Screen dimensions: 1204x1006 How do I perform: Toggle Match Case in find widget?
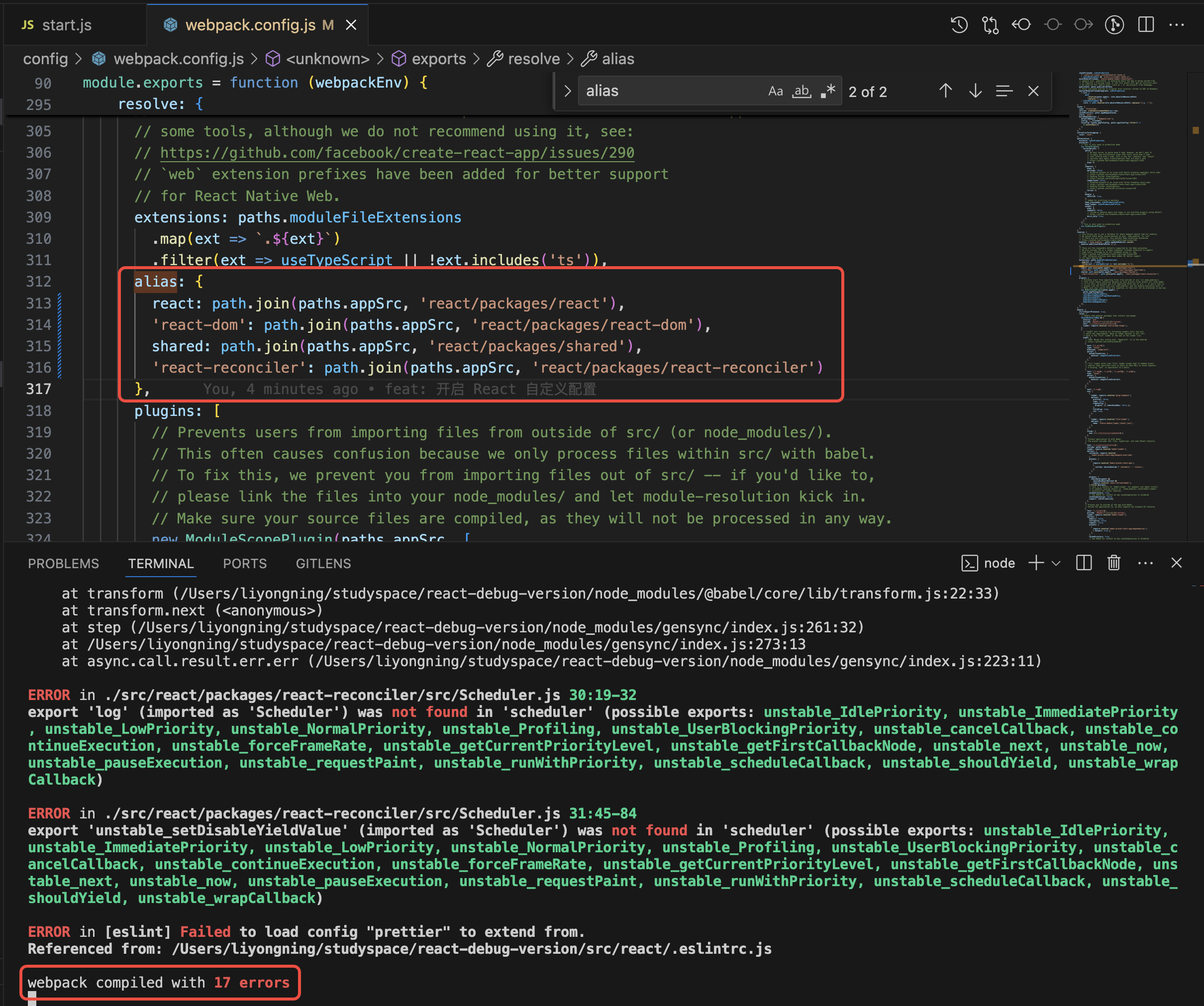pos(775,91)
